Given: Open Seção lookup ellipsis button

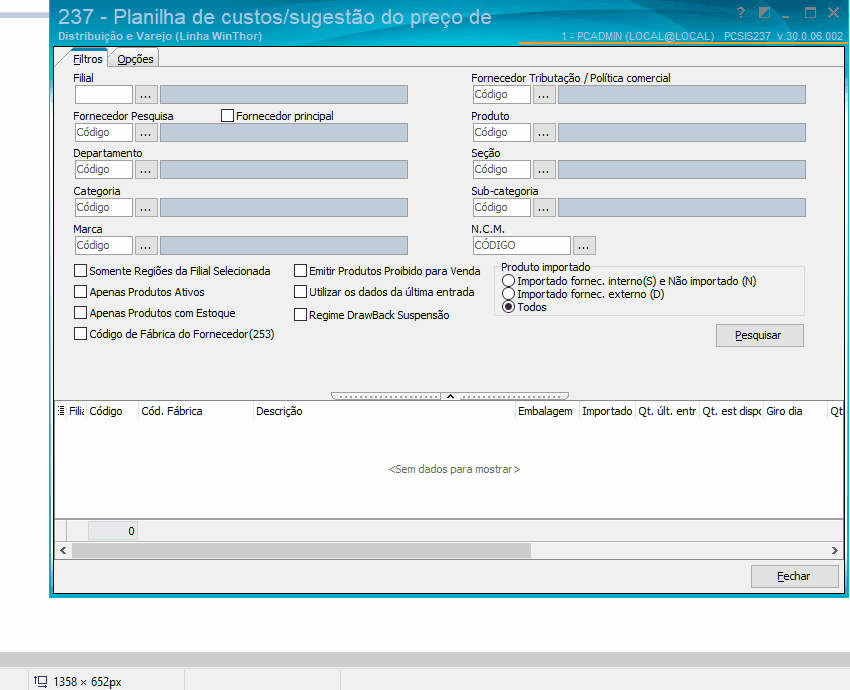Looking at the screenshot, I should (x=544, y=170).
